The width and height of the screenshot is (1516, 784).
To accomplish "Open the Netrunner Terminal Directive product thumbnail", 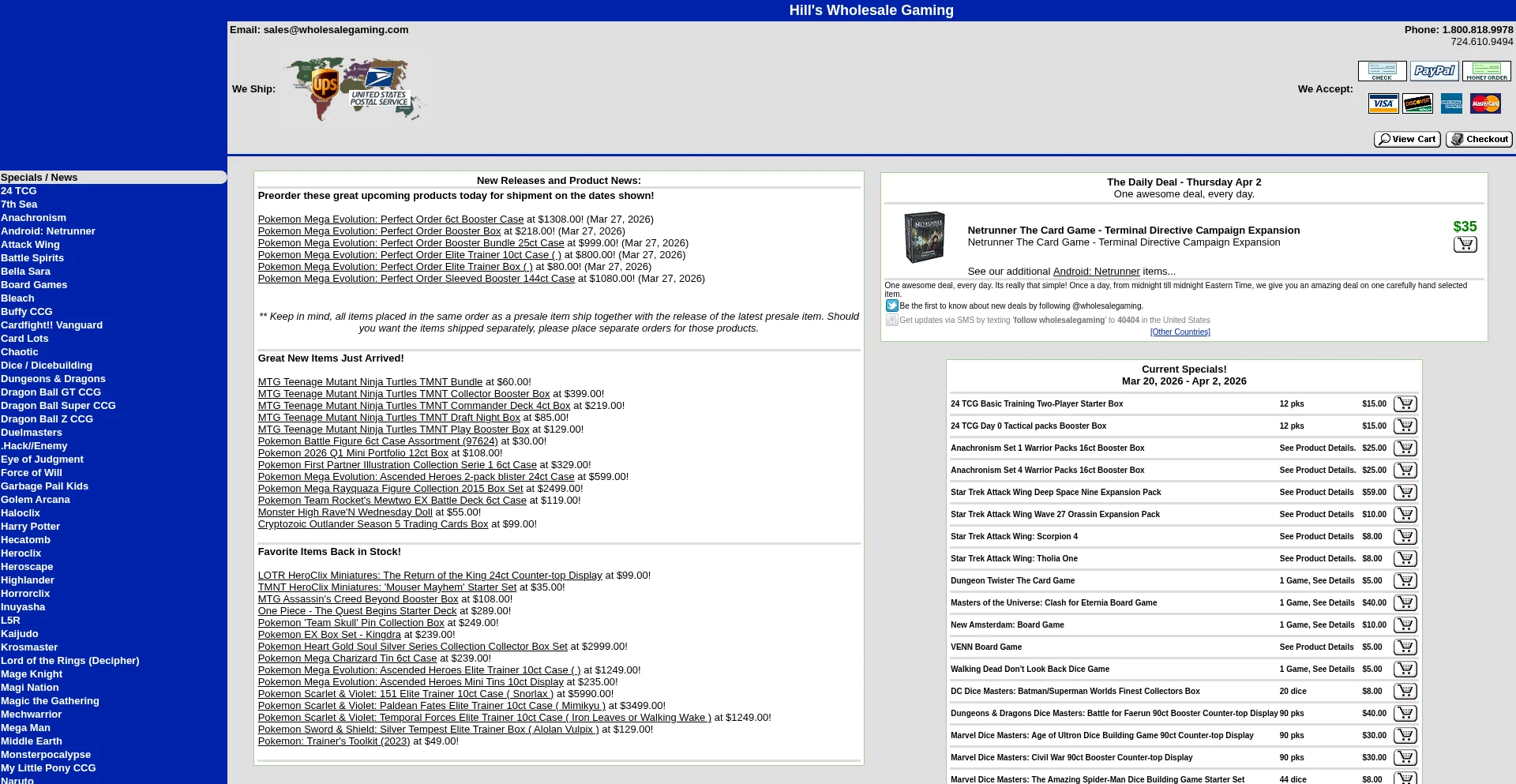I will 925,237.
